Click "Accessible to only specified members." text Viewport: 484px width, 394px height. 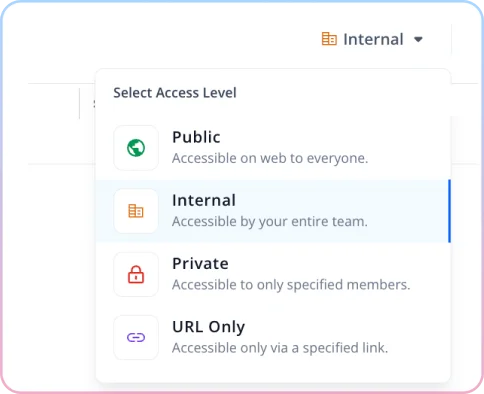coord(291,285)
